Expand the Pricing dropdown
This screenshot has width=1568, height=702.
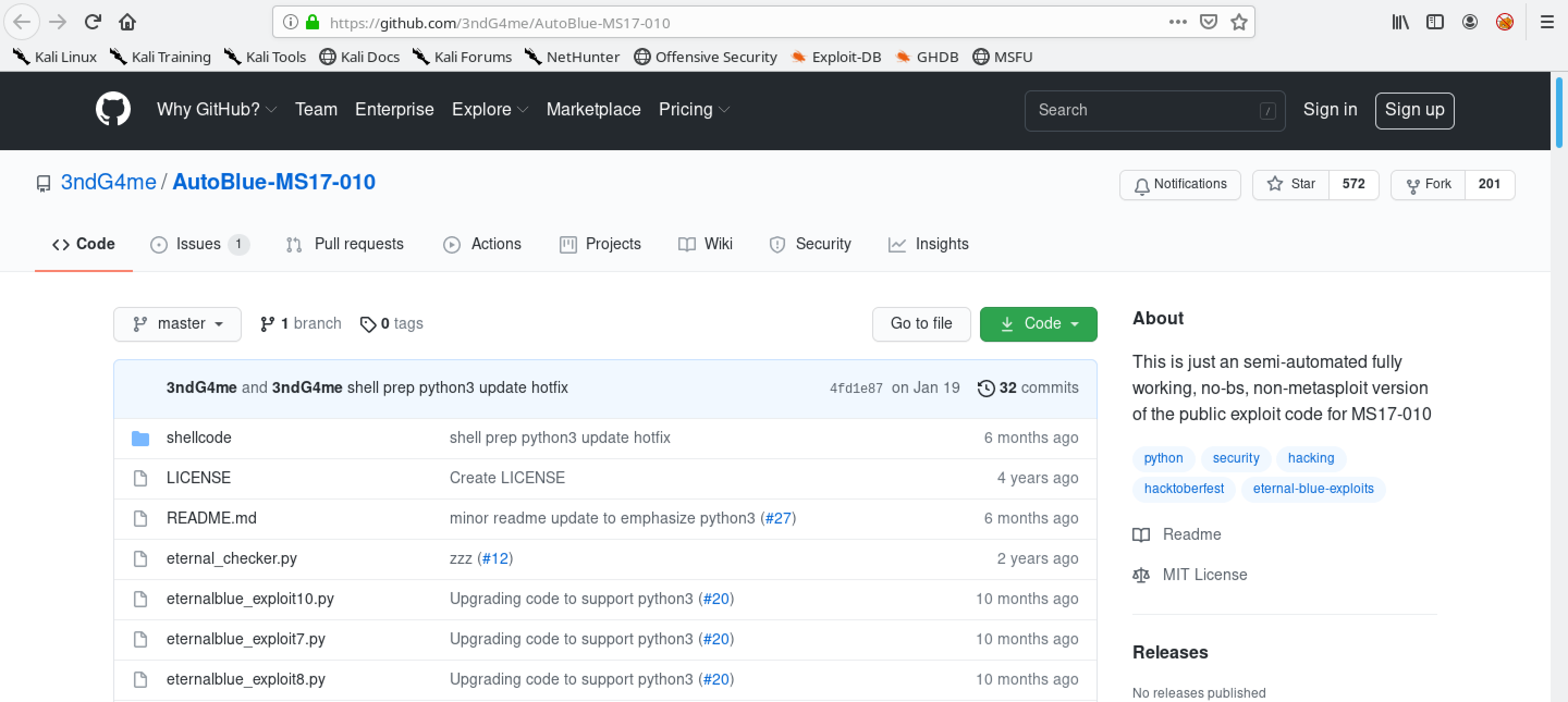pos(694,109)
